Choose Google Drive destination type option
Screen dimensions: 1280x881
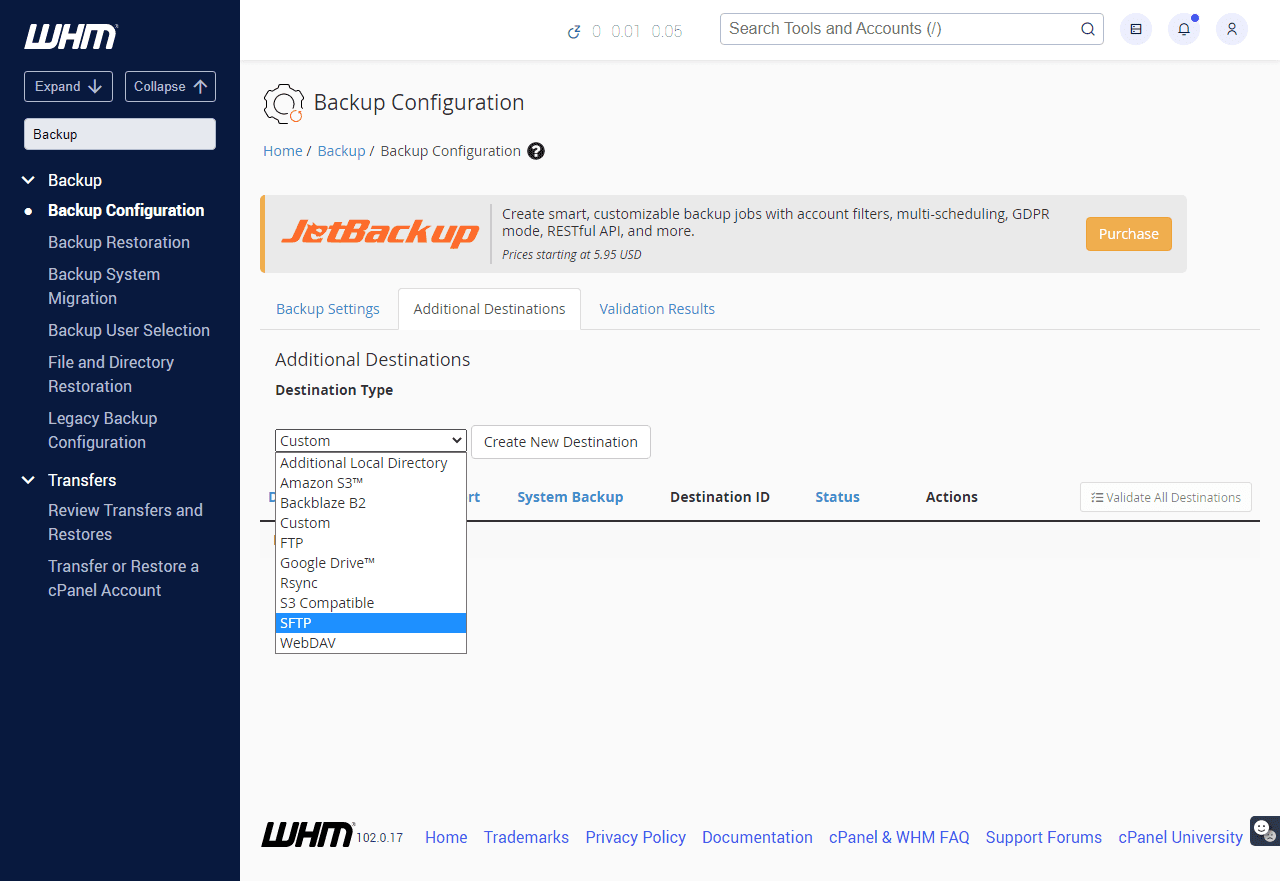pos(370,563)
